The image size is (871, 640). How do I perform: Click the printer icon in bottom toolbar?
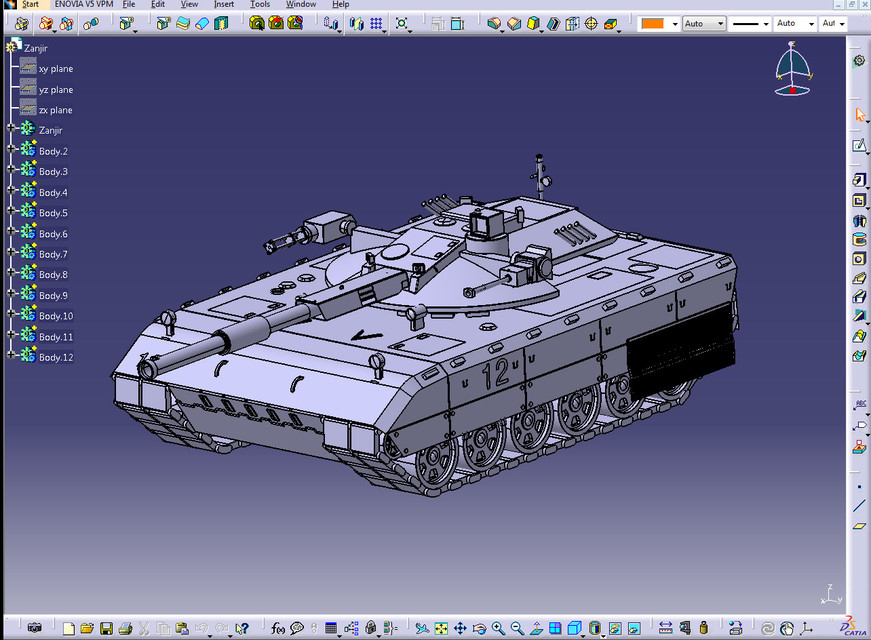point(125,629)
